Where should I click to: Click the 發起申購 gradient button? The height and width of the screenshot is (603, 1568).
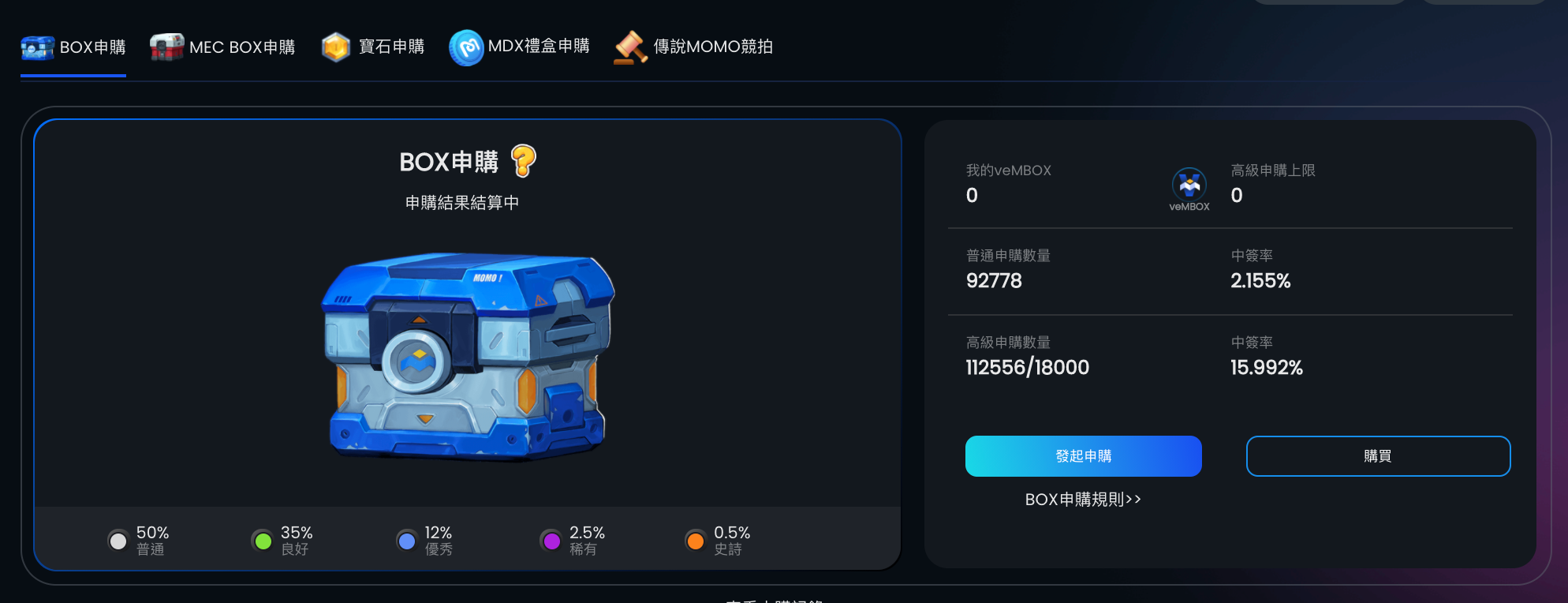pos(1084,456)
